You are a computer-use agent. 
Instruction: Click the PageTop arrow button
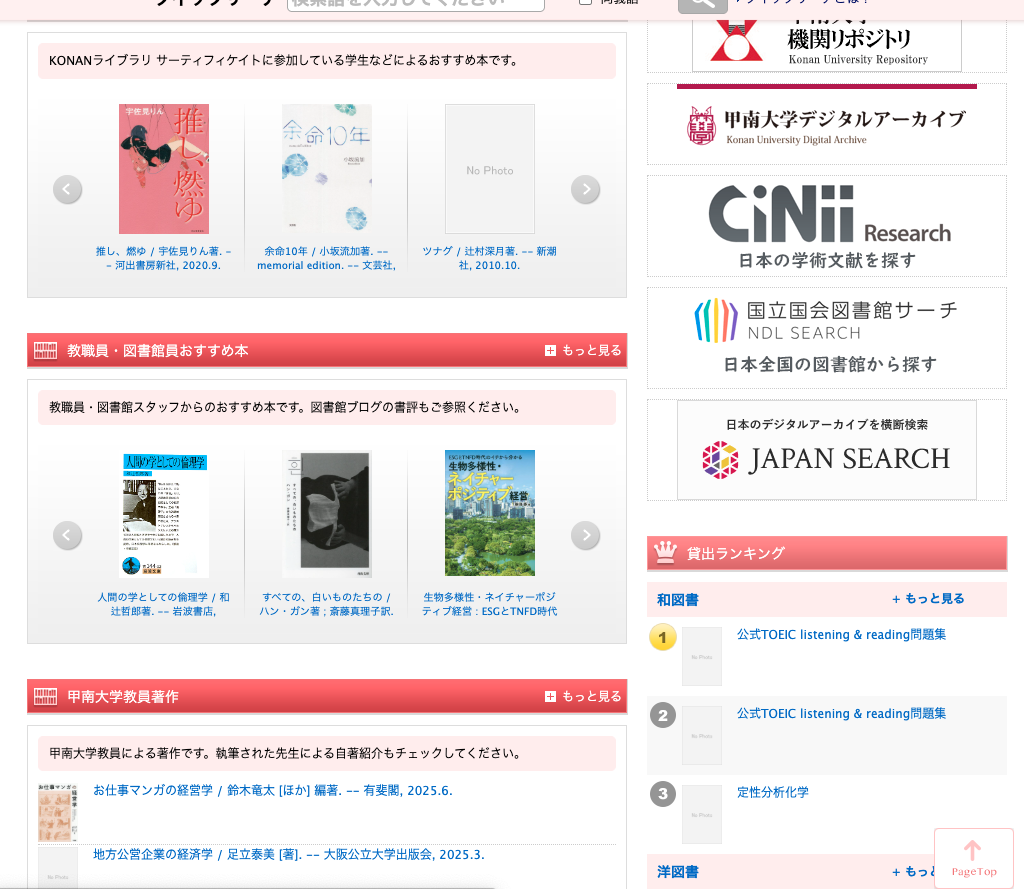[x=973, y=857]
